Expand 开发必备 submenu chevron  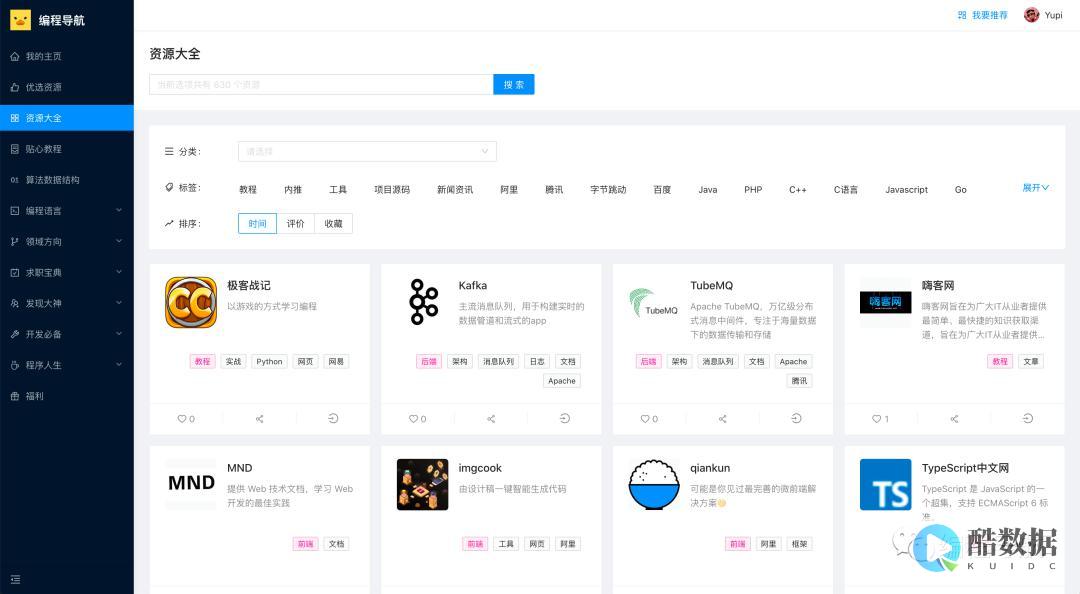point(118,334)
